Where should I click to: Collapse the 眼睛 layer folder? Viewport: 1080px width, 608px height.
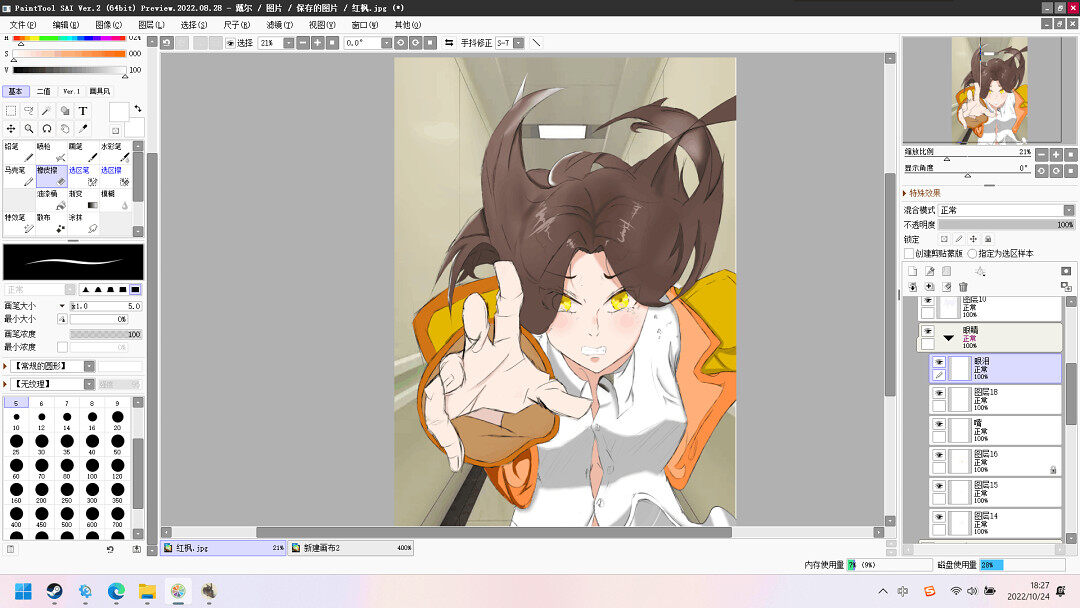(x=948, y=338)
